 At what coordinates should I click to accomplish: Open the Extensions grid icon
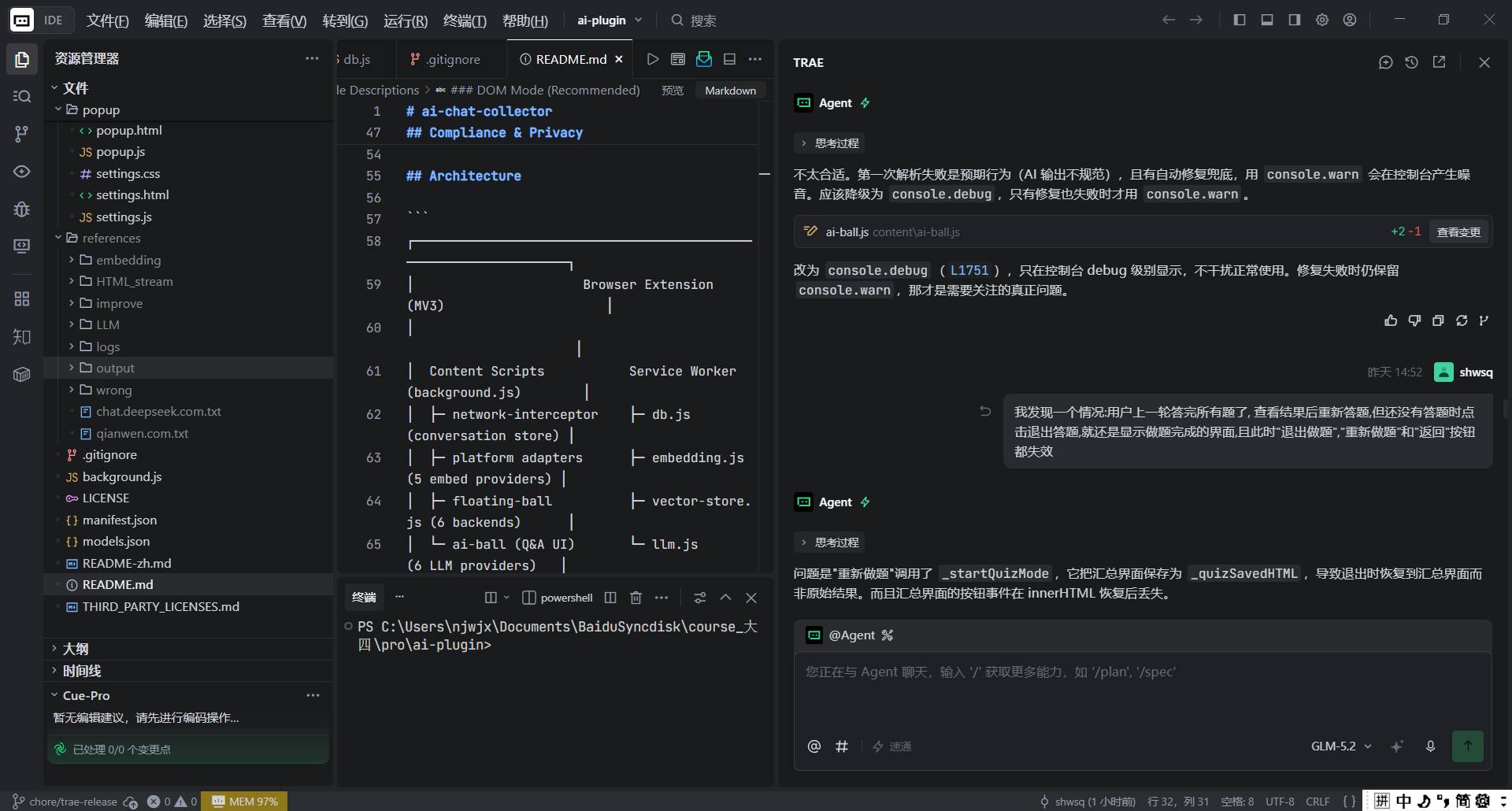point(22,299)
